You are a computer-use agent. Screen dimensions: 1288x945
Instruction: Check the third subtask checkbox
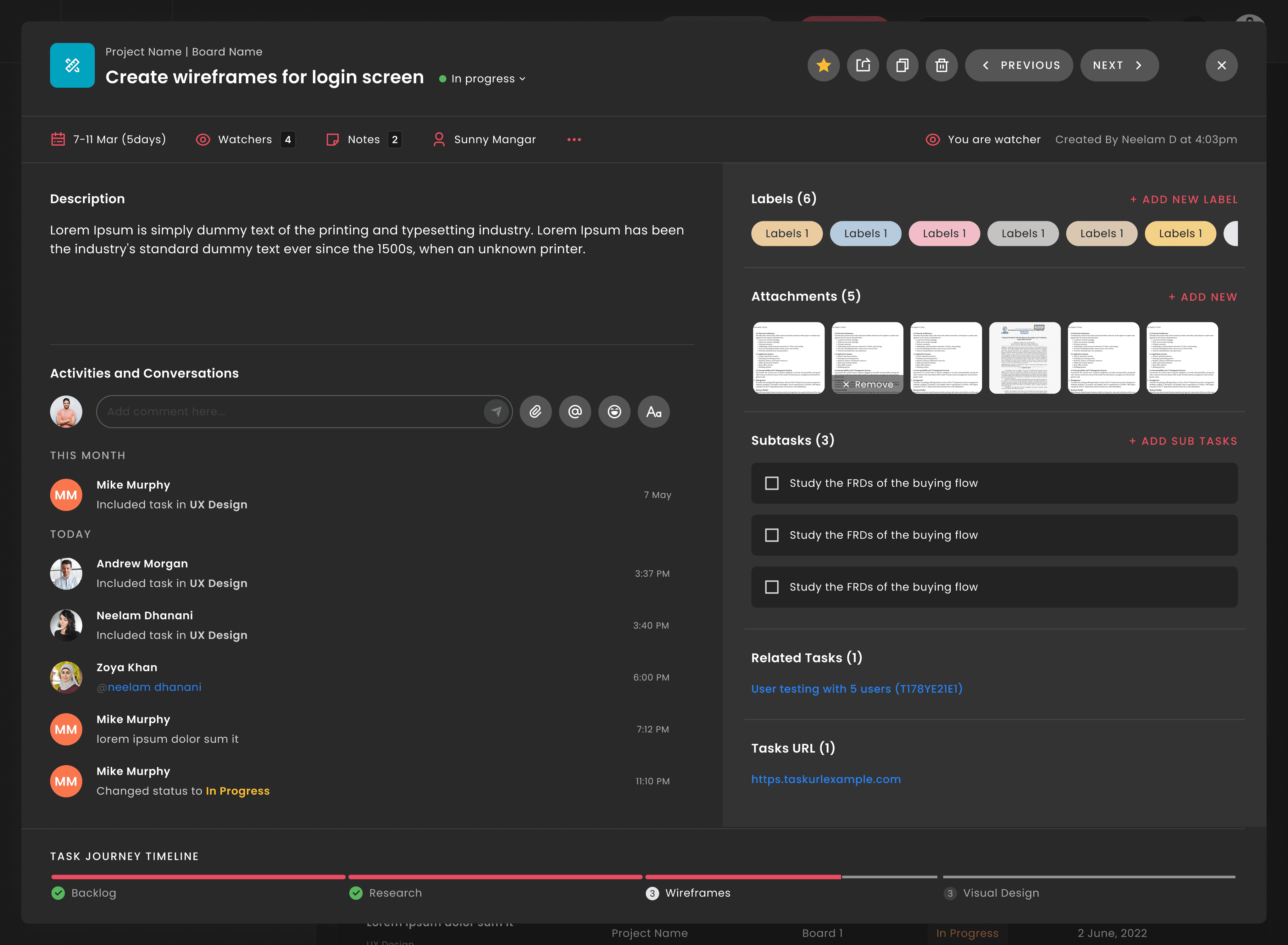coord(771,587)
